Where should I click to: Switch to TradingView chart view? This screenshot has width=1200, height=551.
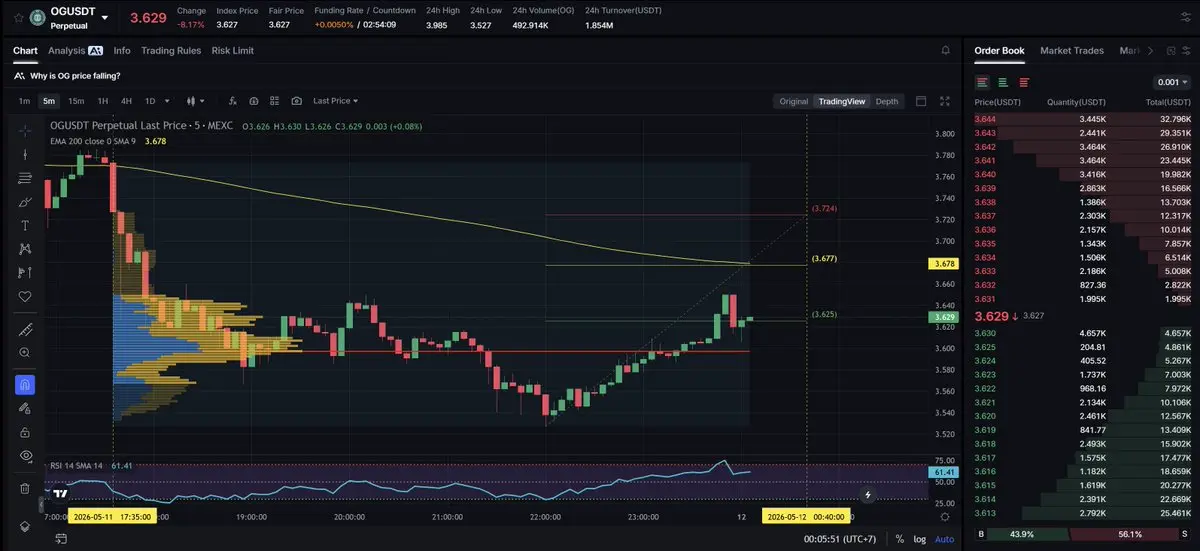point(841,101)
